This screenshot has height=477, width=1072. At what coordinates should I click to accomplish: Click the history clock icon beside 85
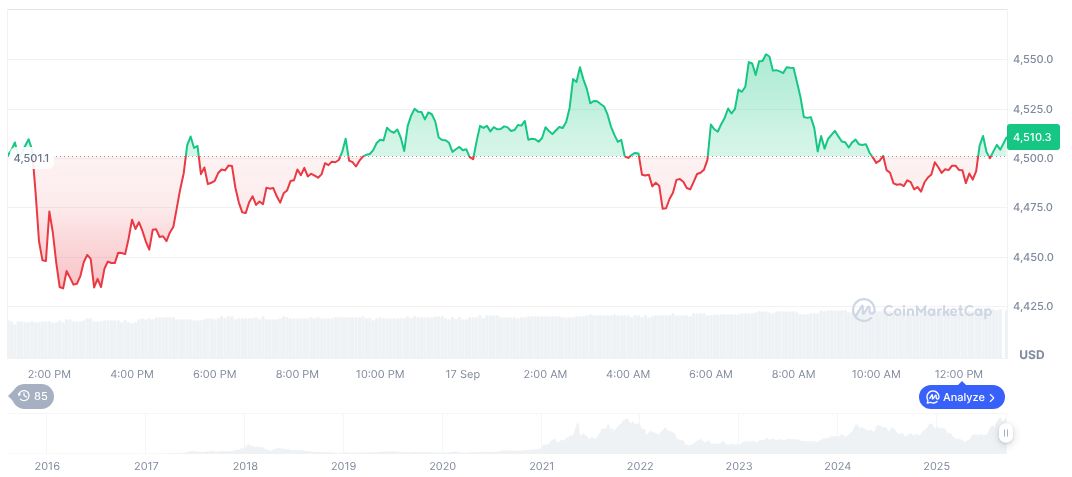tap(24, 397)
